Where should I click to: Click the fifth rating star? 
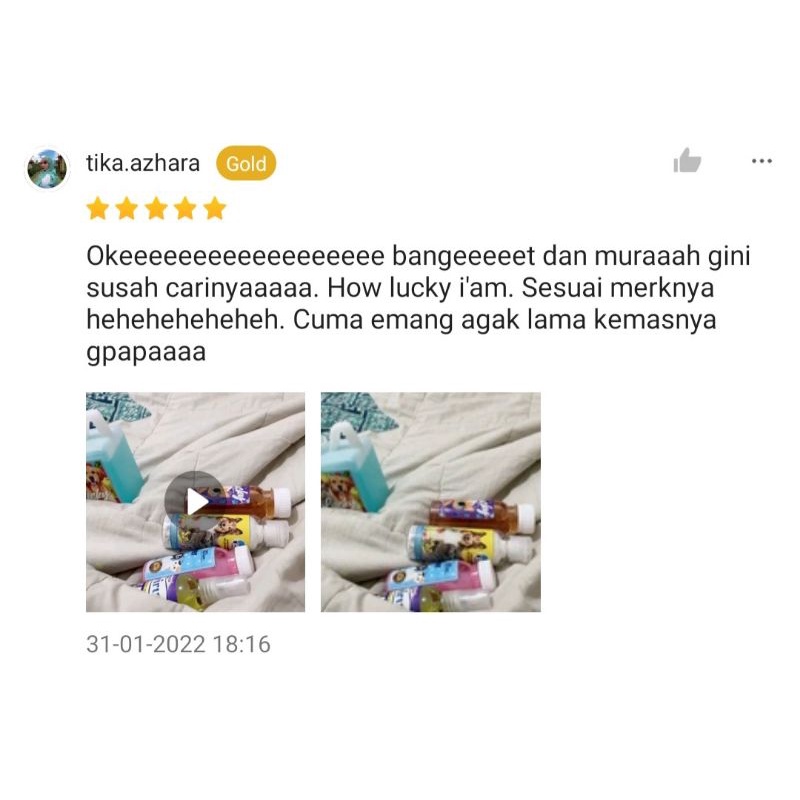pyautogui.click(x=215, y=209)
